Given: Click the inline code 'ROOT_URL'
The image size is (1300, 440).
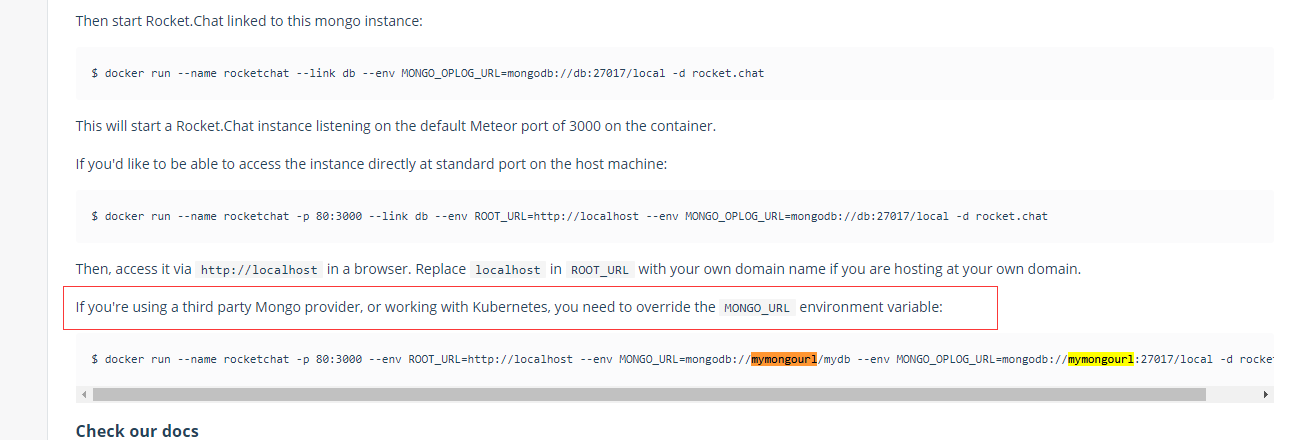Looking at the screenshot, I should click(x=599, y=270).
